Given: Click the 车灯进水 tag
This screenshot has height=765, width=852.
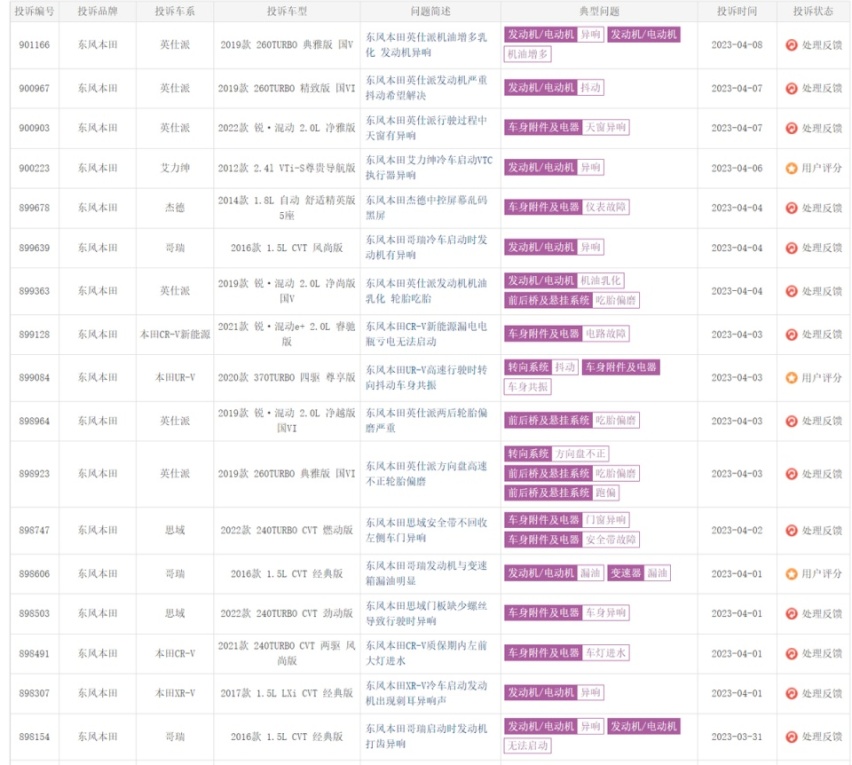Looking at the screenshot, I should click(x=605, y=653).
